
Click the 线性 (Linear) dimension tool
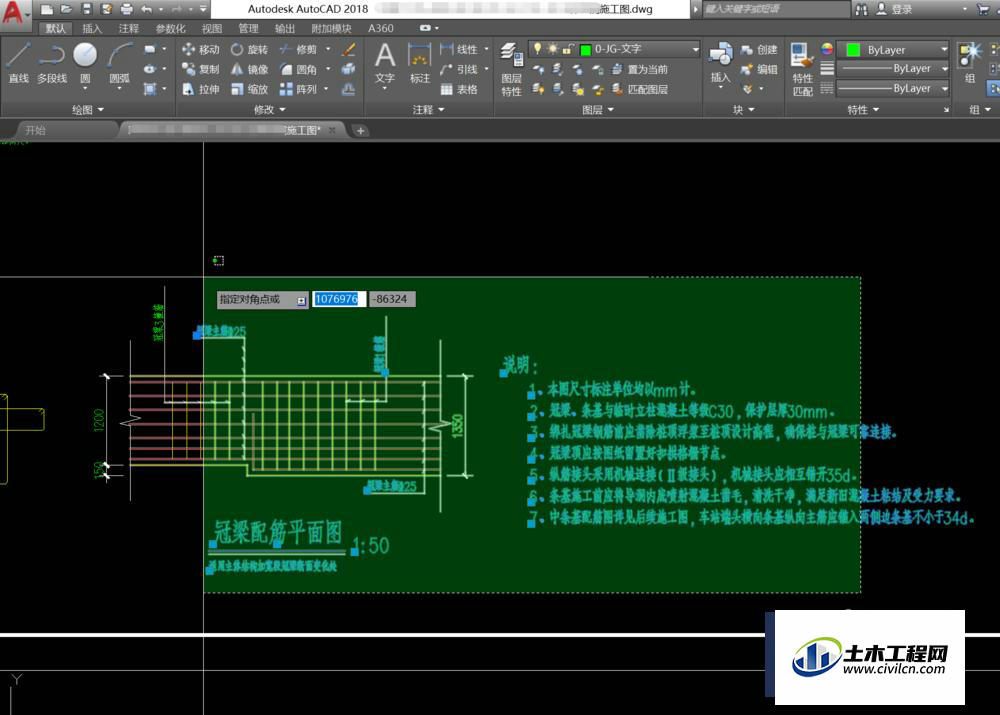(x=459, y=49)
